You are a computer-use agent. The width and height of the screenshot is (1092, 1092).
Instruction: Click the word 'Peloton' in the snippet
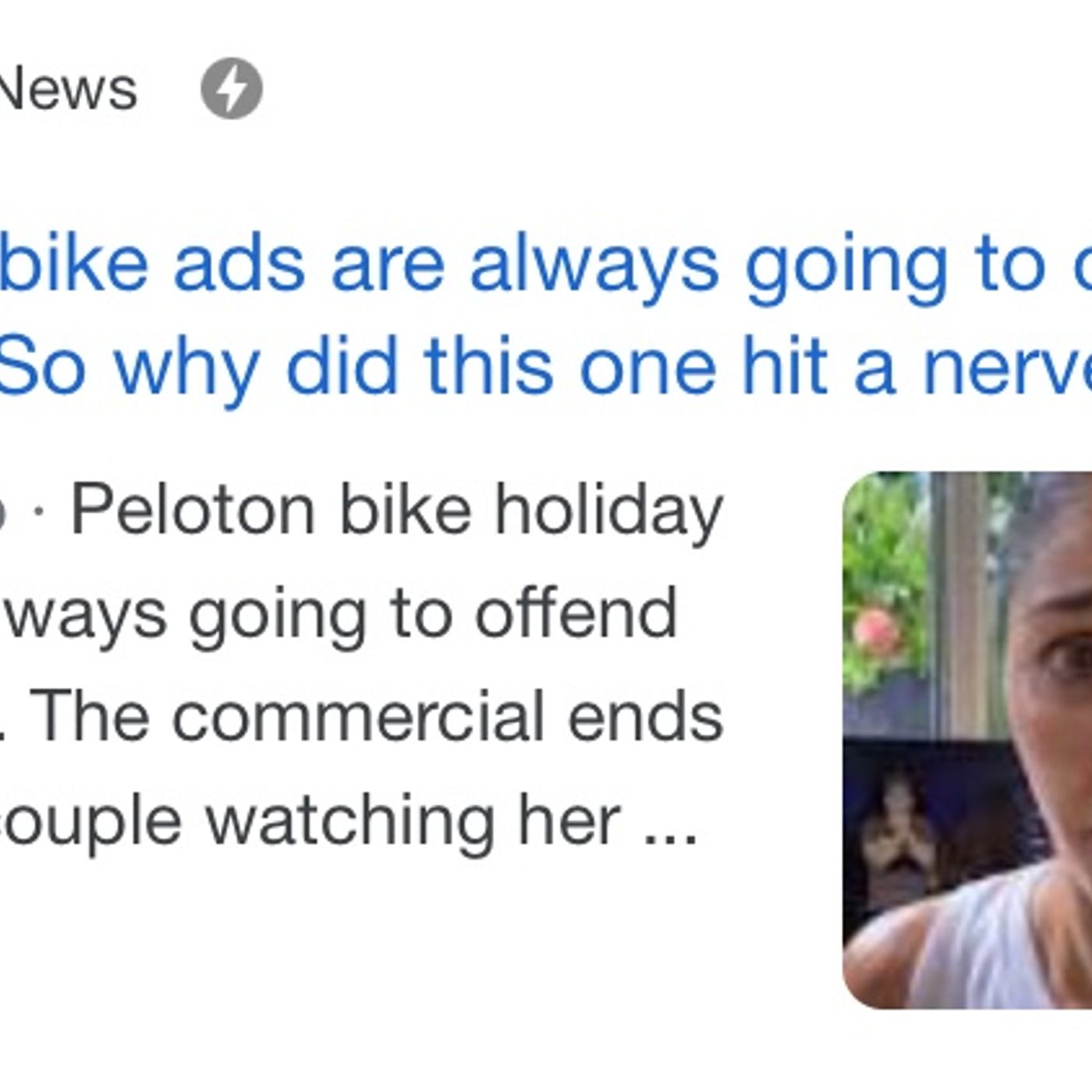(x=193, y=512)
